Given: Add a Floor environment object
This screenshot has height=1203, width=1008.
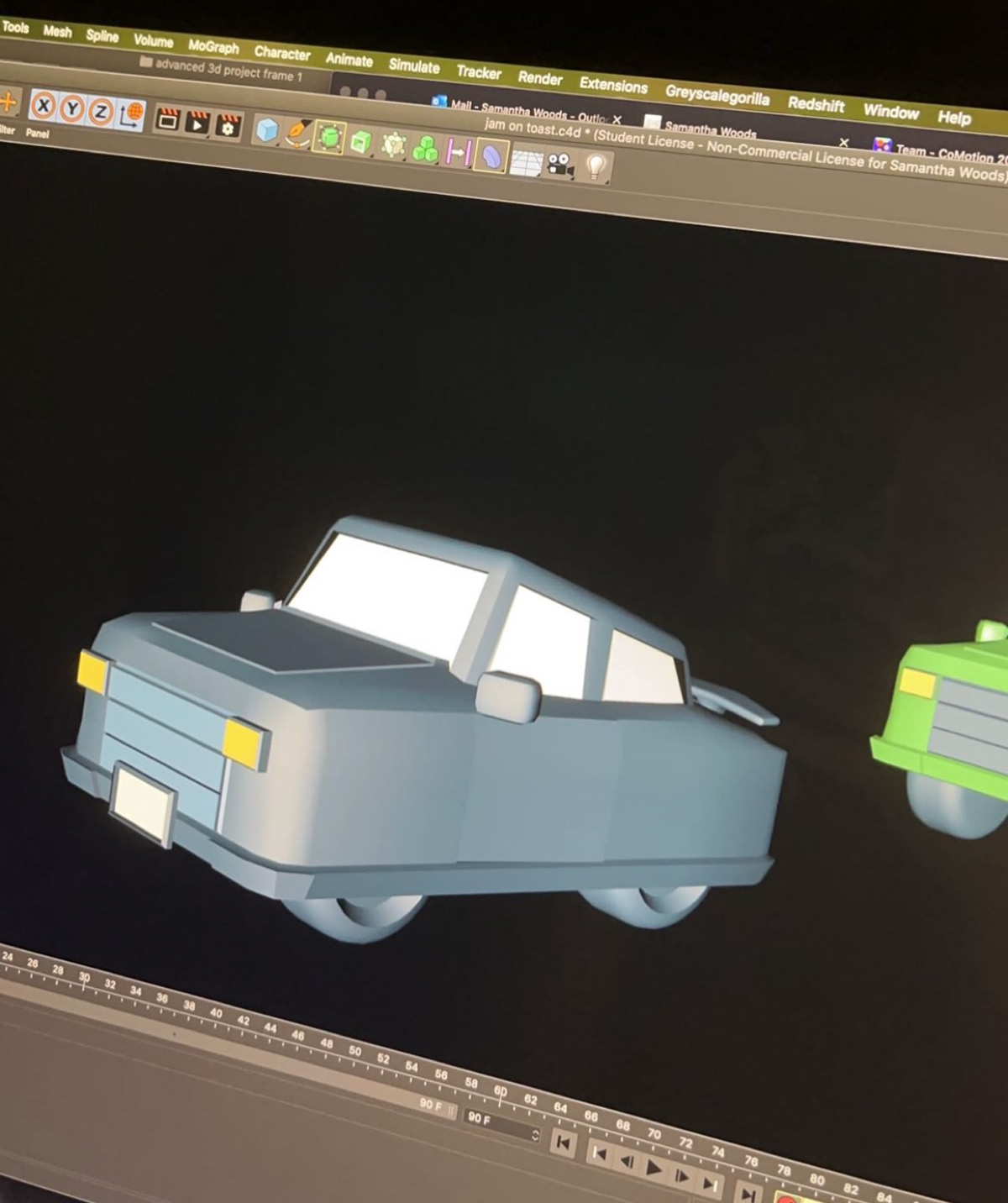Looking at the screenshot, I should [x=527, y=160].
